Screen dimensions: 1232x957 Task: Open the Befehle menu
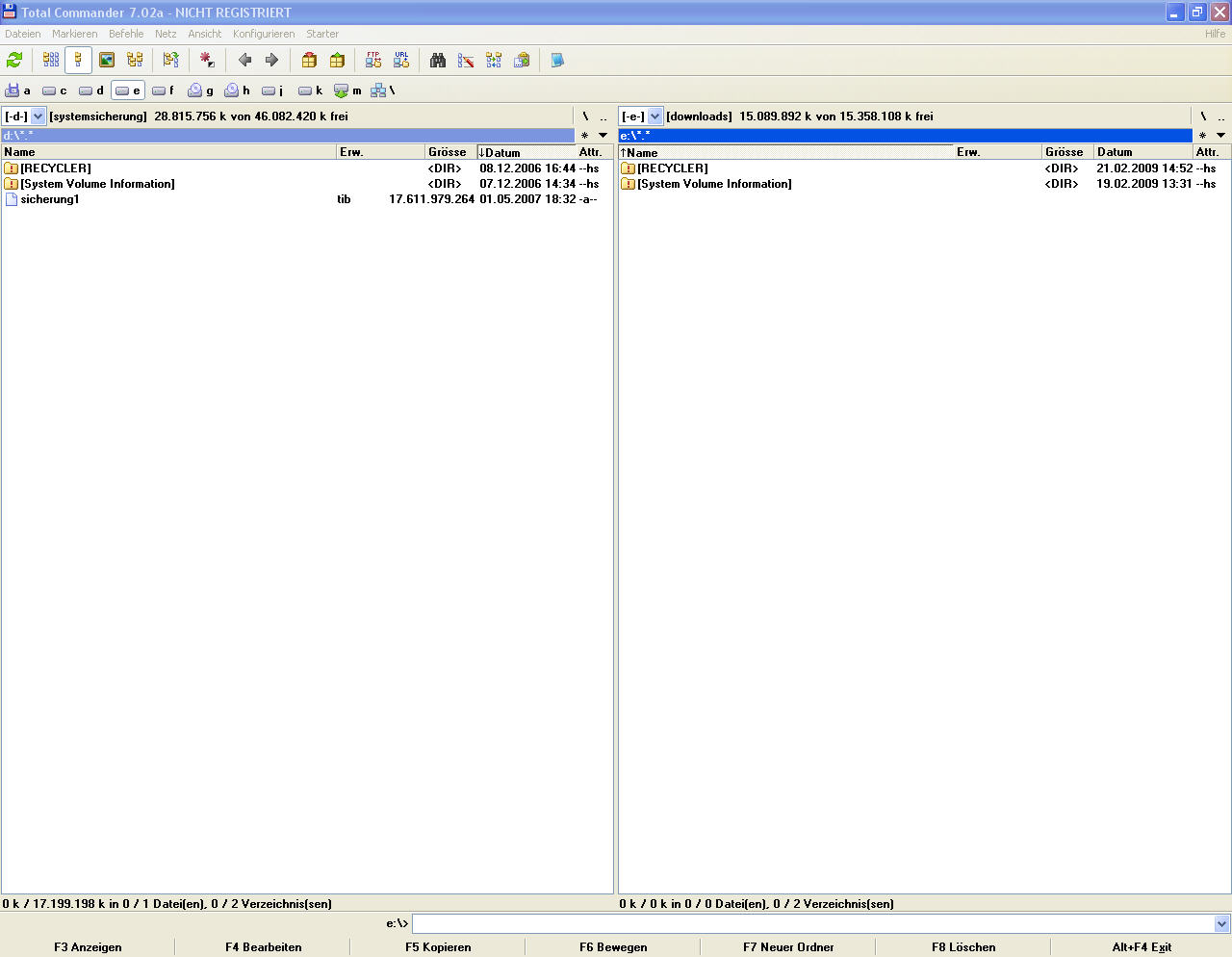(x=126, y=34)
